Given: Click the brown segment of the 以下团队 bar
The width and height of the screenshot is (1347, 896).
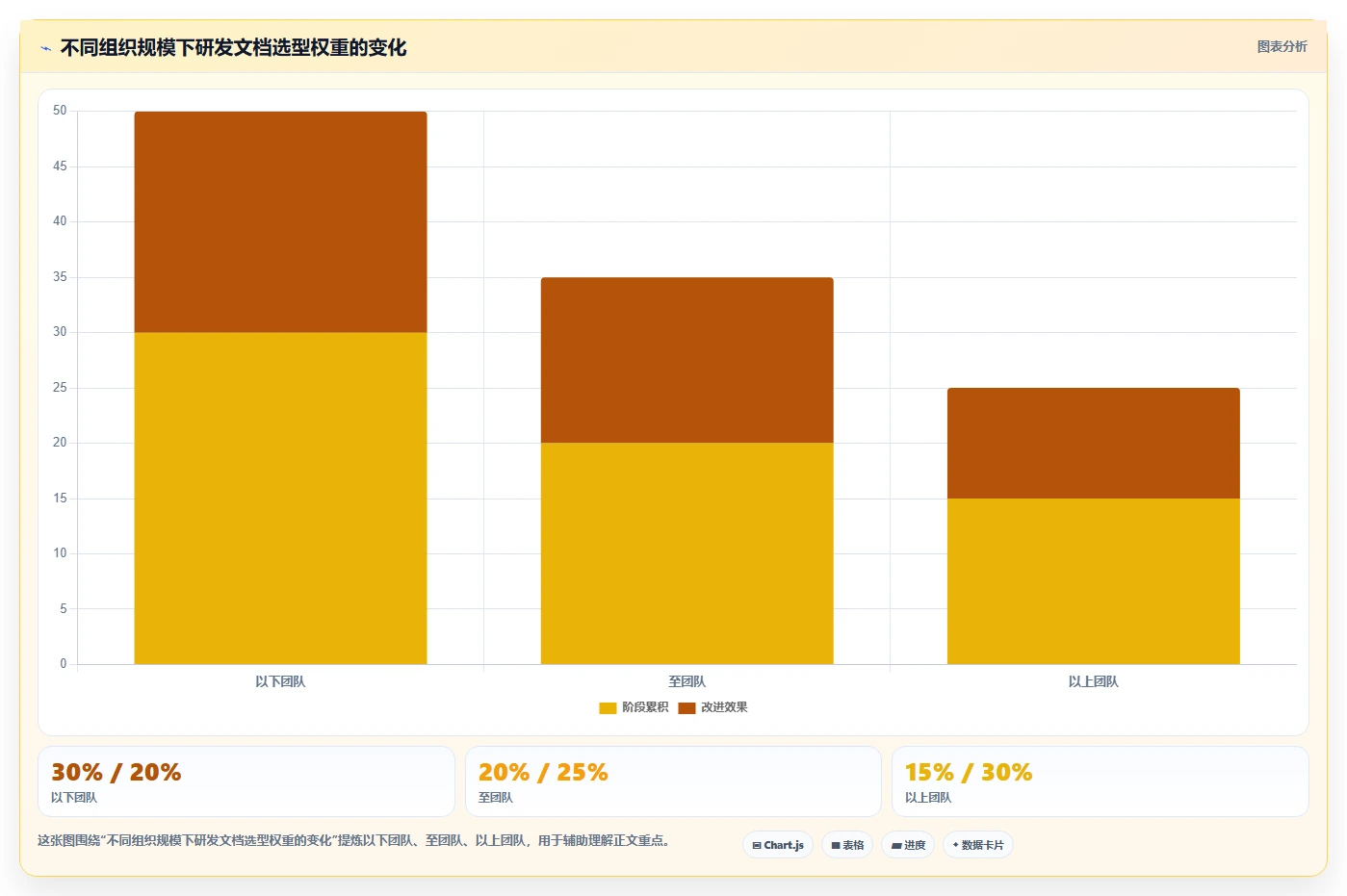Looking at the screenshot, I should tap(280, 221).
